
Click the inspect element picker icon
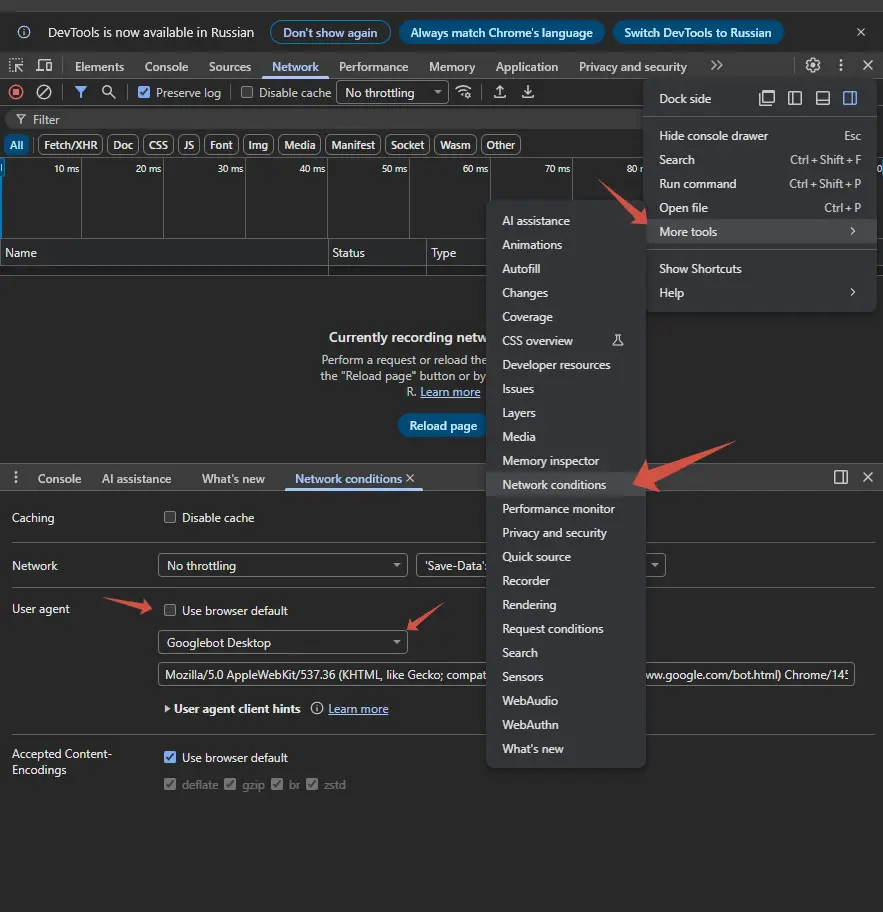(x=16, y=66)
